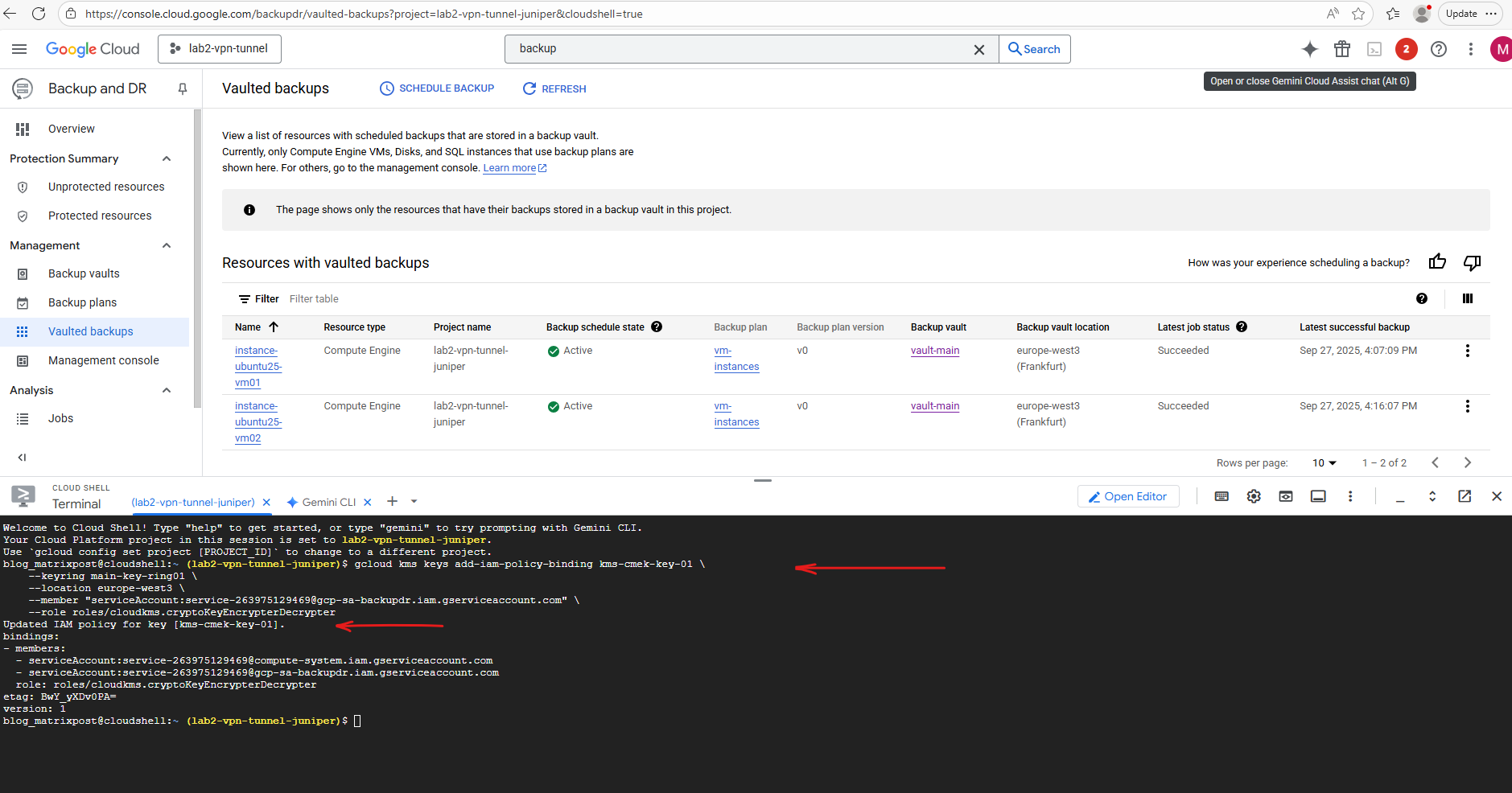This screenshot has height=793, width=1512.
Task: Open the rows per page dropdown
Action: pos(1324,462)
